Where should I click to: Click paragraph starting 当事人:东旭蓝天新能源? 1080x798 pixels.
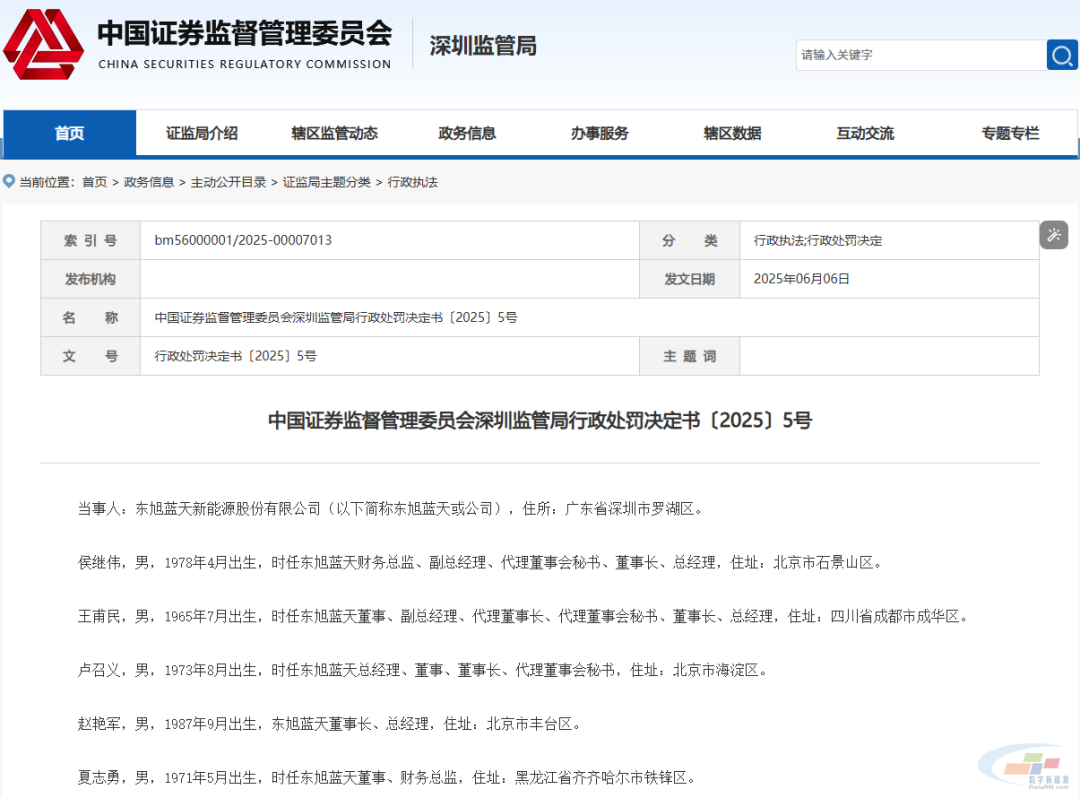(391, 509)
